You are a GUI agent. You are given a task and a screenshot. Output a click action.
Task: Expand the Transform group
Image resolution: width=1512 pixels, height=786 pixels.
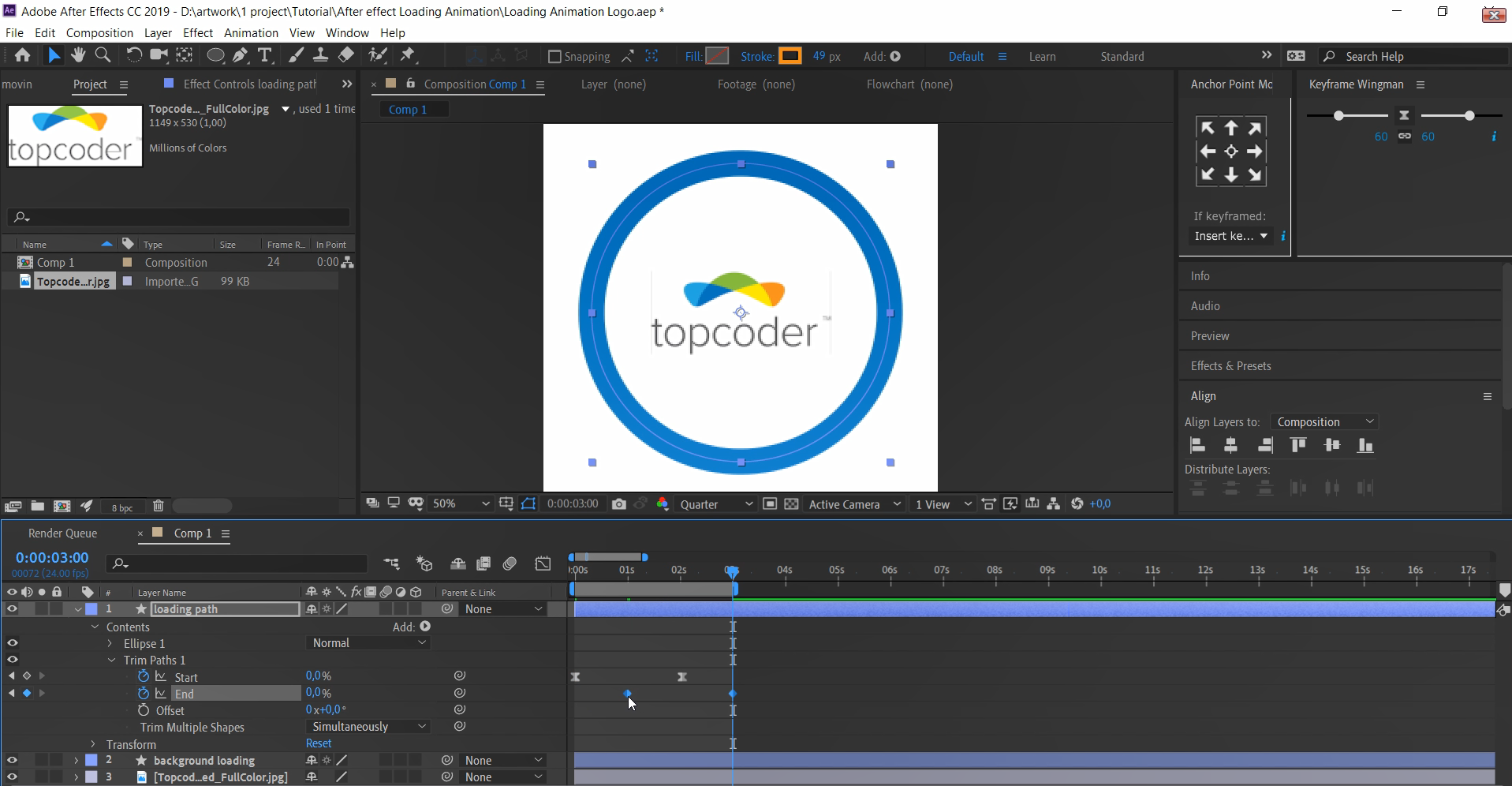click(x=93, y=743)
